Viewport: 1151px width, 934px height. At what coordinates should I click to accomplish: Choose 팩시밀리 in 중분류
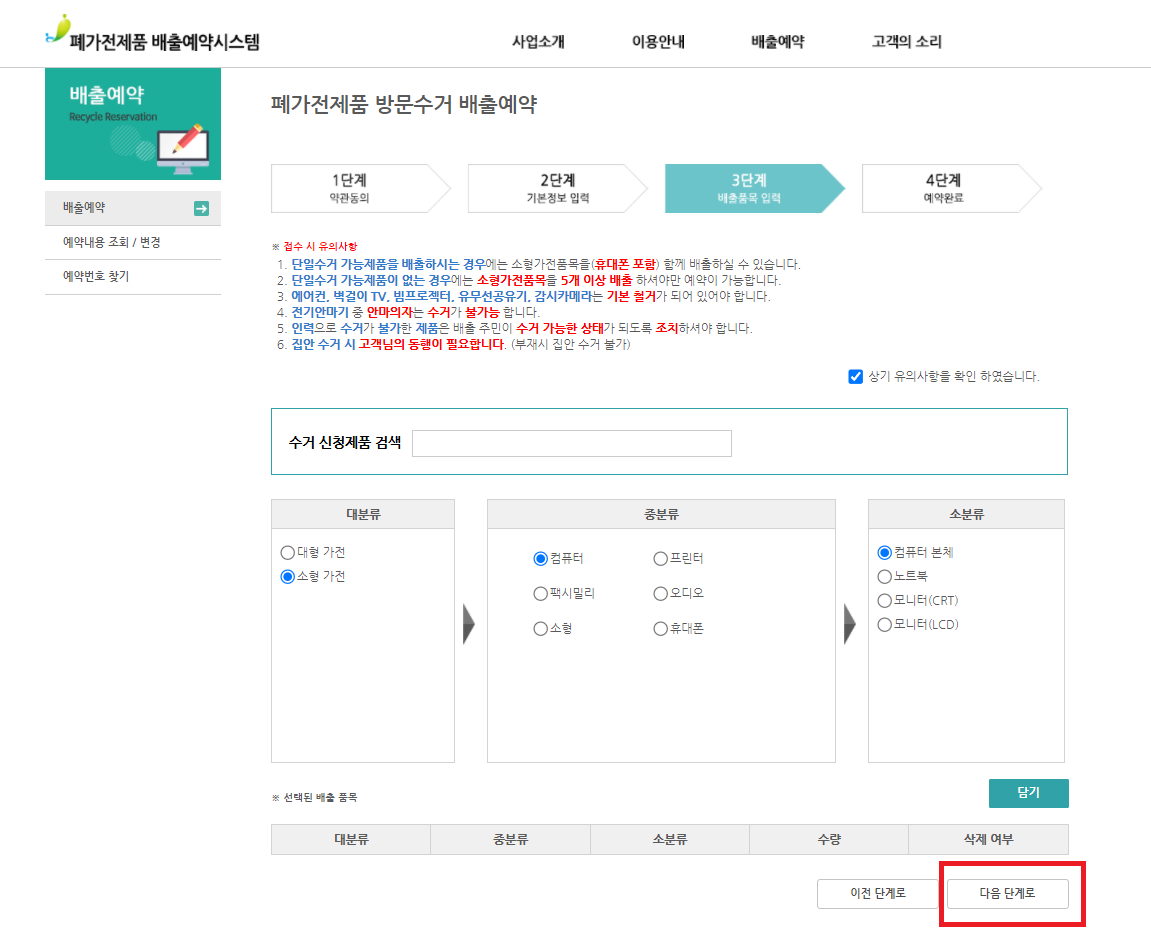(x=540, y=593)
